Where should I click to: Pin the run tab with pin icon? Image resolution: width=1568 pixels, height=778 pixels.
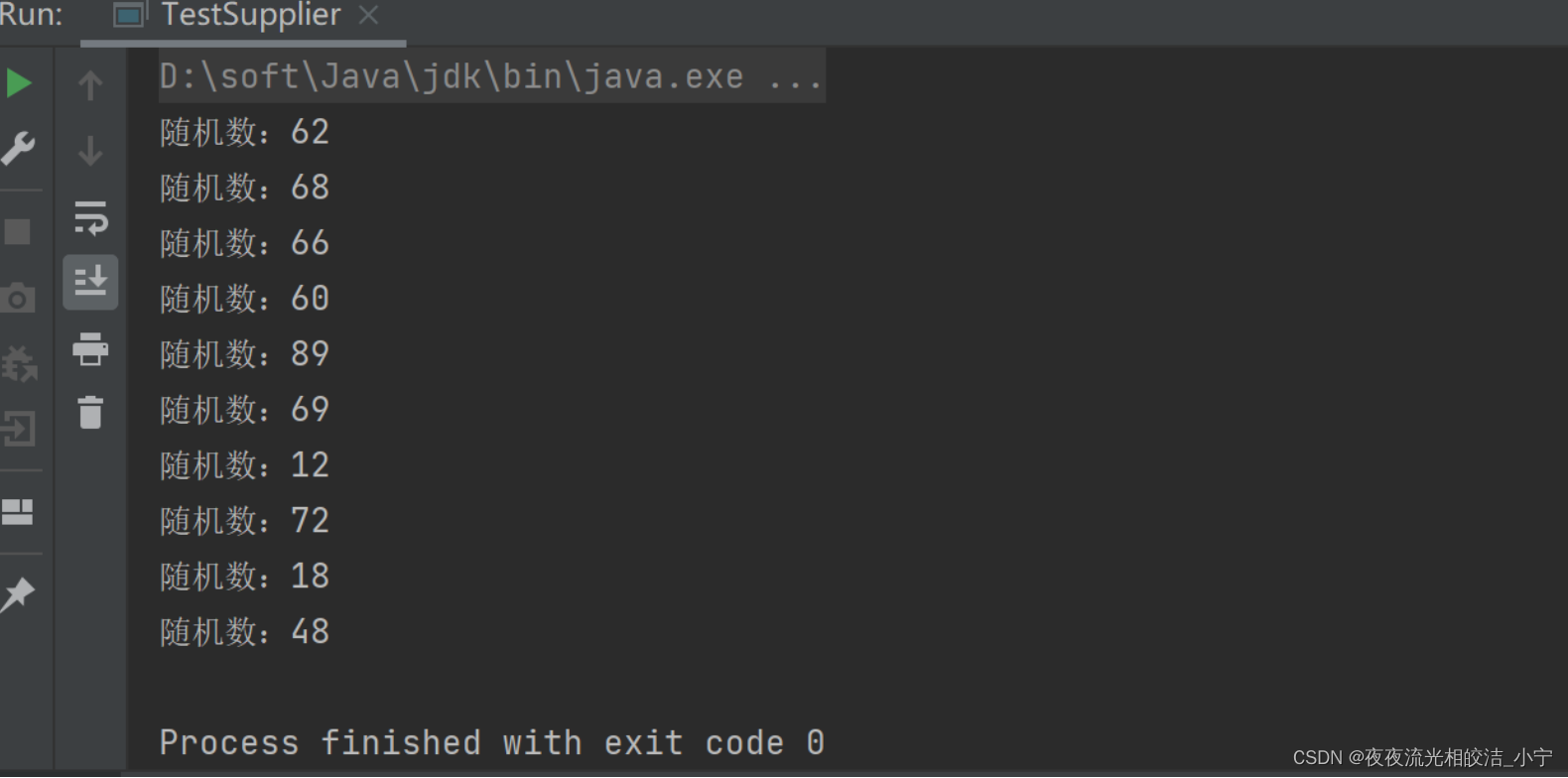click(19, 594)
